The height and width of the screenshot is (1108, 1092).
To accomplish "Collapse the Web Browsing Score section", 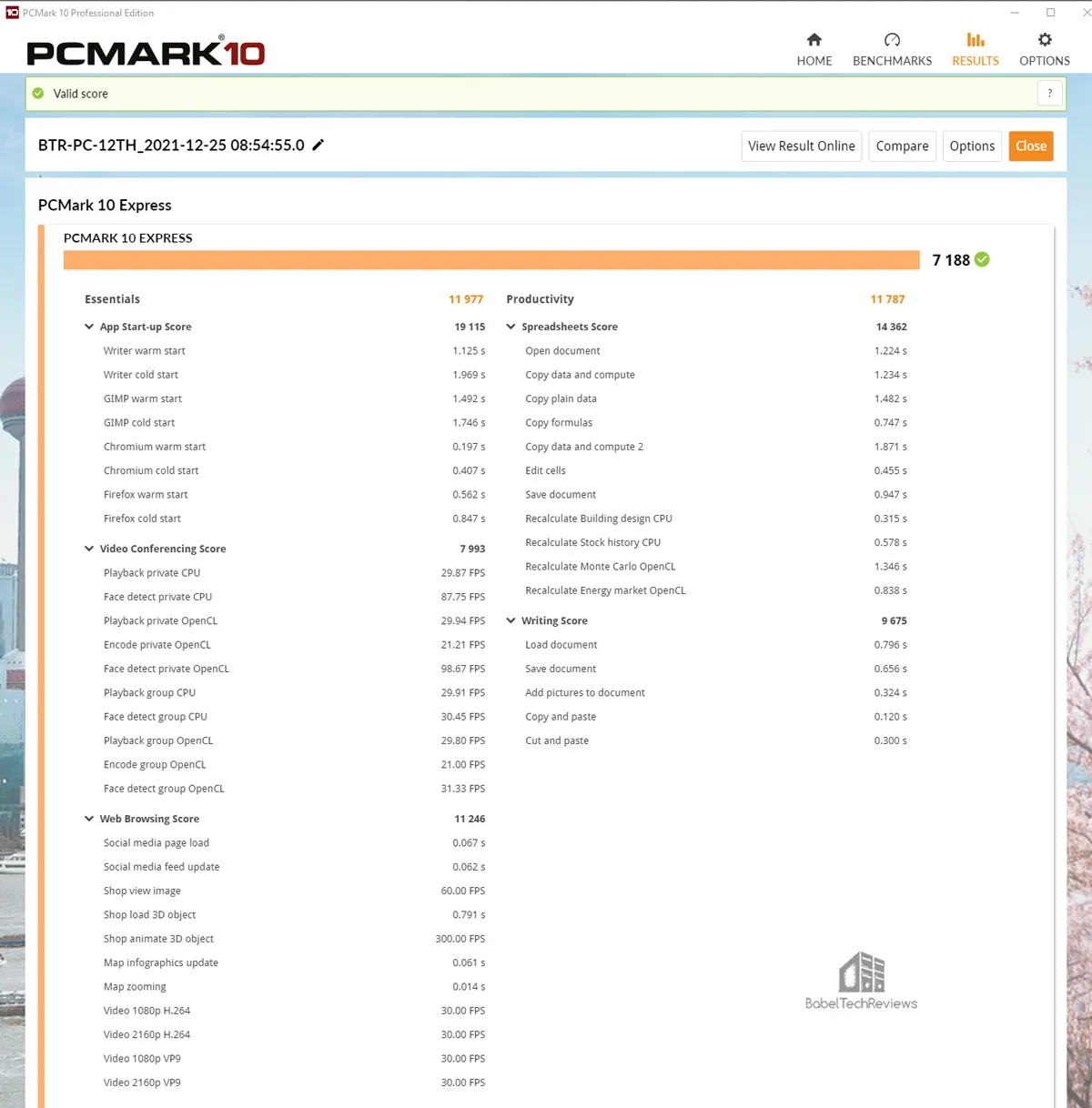I will [x=89, y=819].
